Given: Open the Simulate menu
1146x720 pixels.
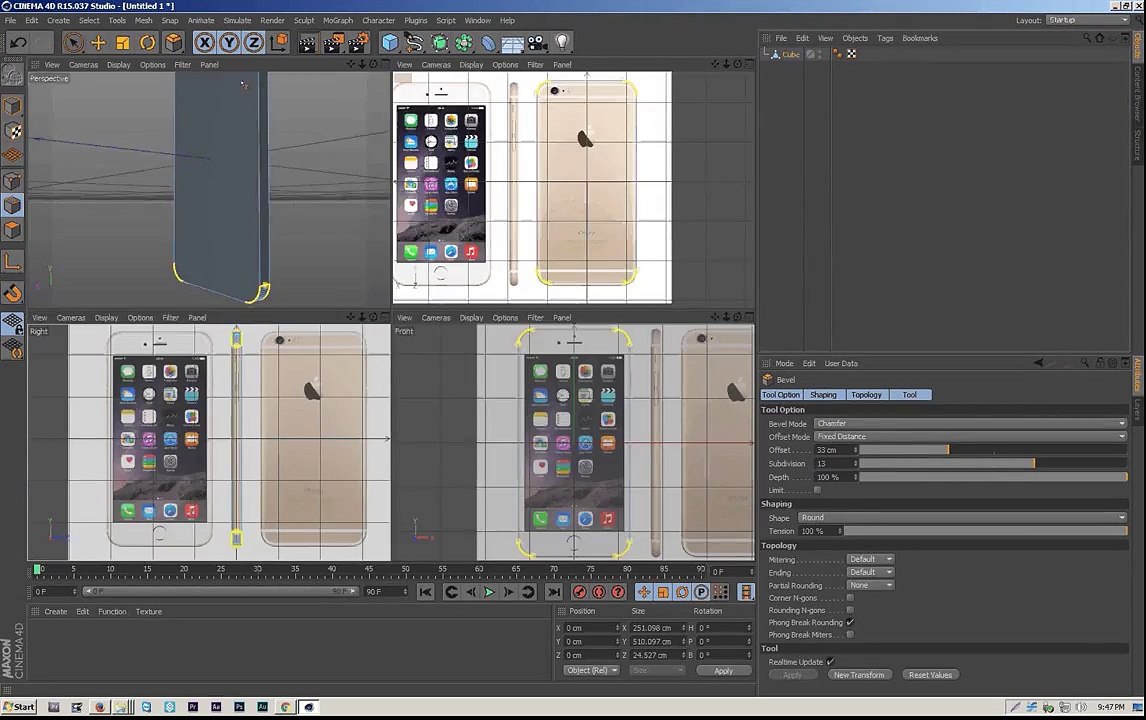Looking at the screenshot, I should point(237,20).
